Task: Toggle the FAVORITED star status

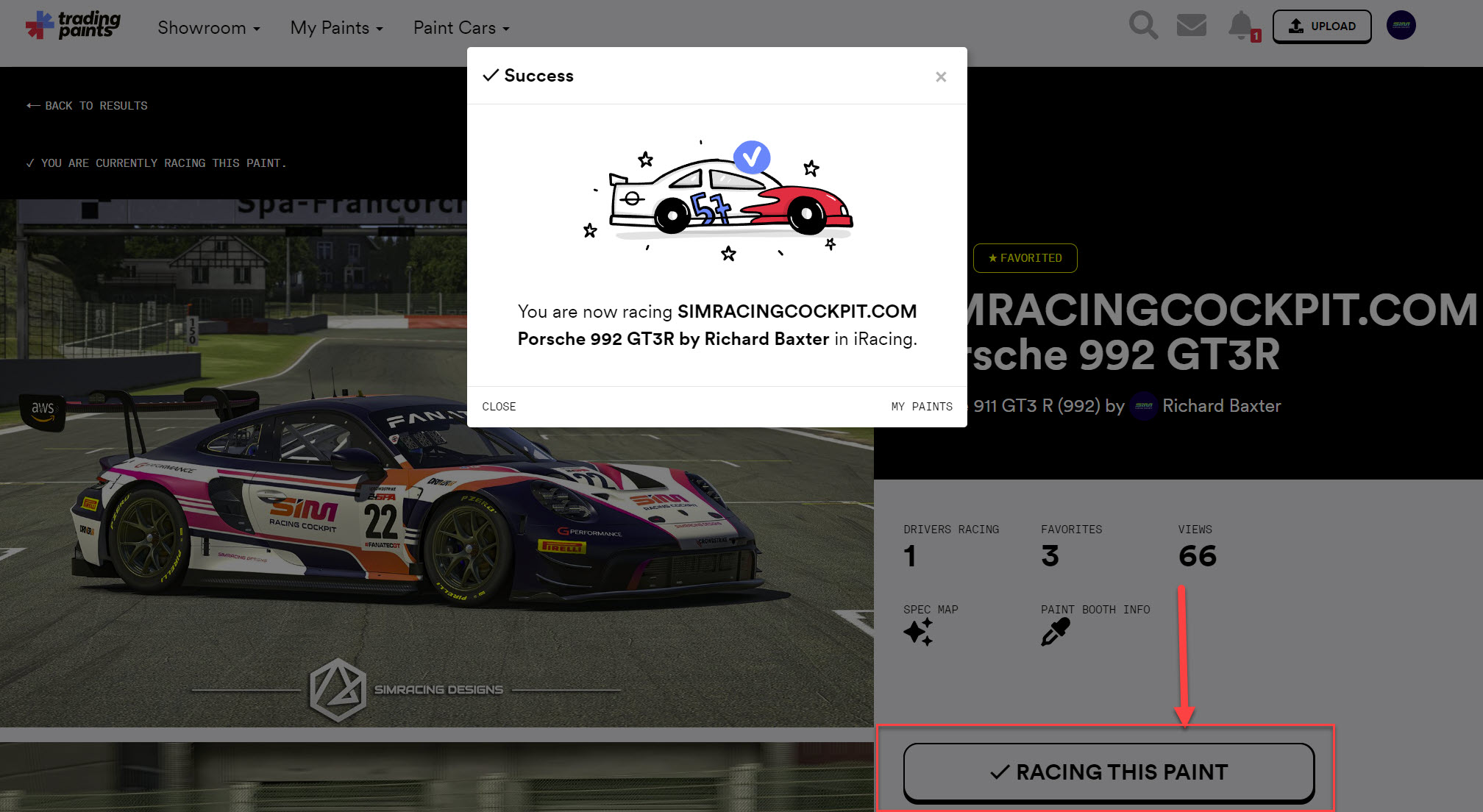Action: click(x=1025, y=258)
